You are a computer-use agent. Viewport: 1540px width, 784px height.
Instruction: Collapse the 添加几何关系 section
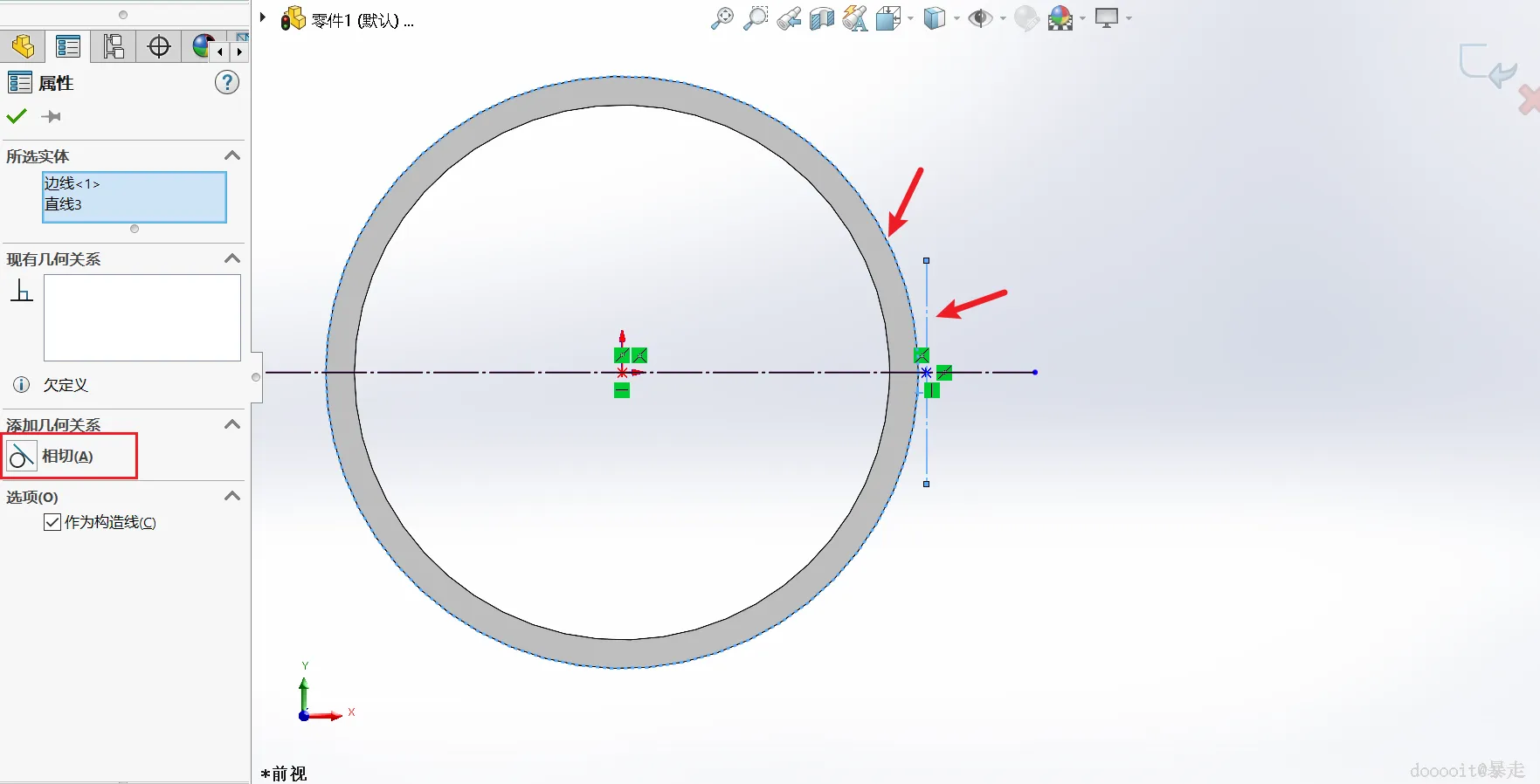point(231,424)
